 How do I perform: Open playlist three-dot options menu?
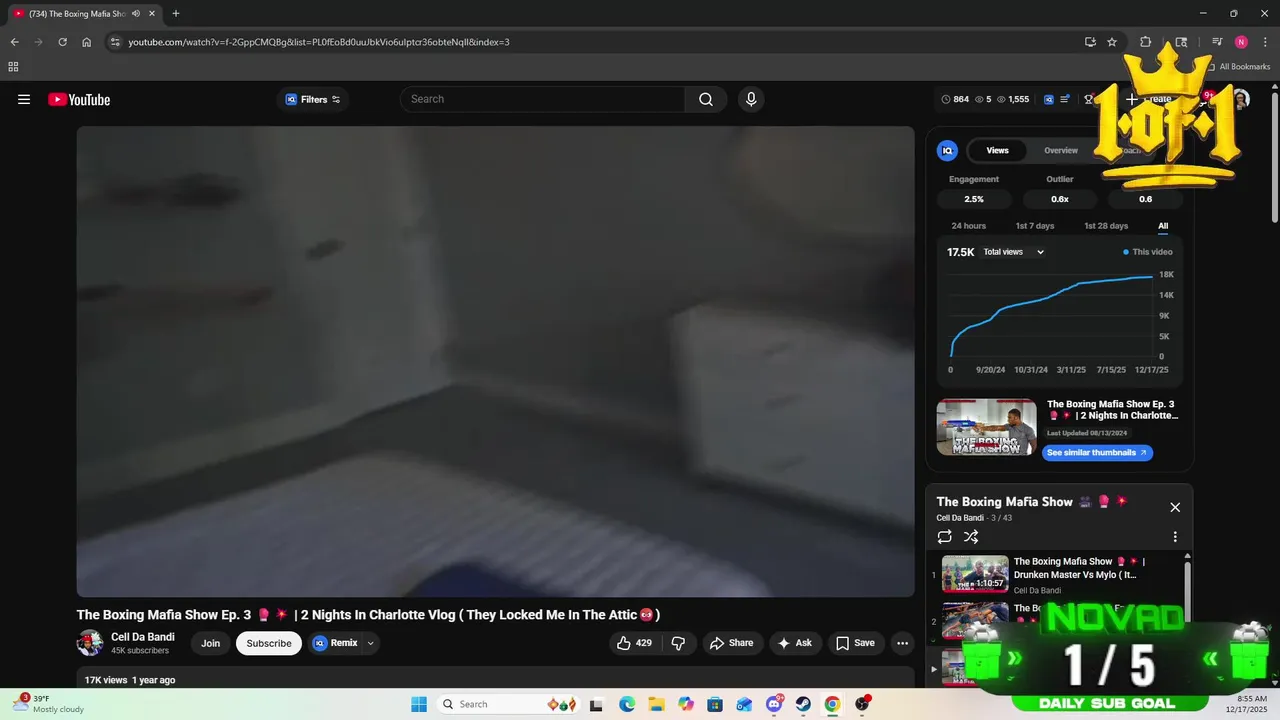click(1175, 537)
